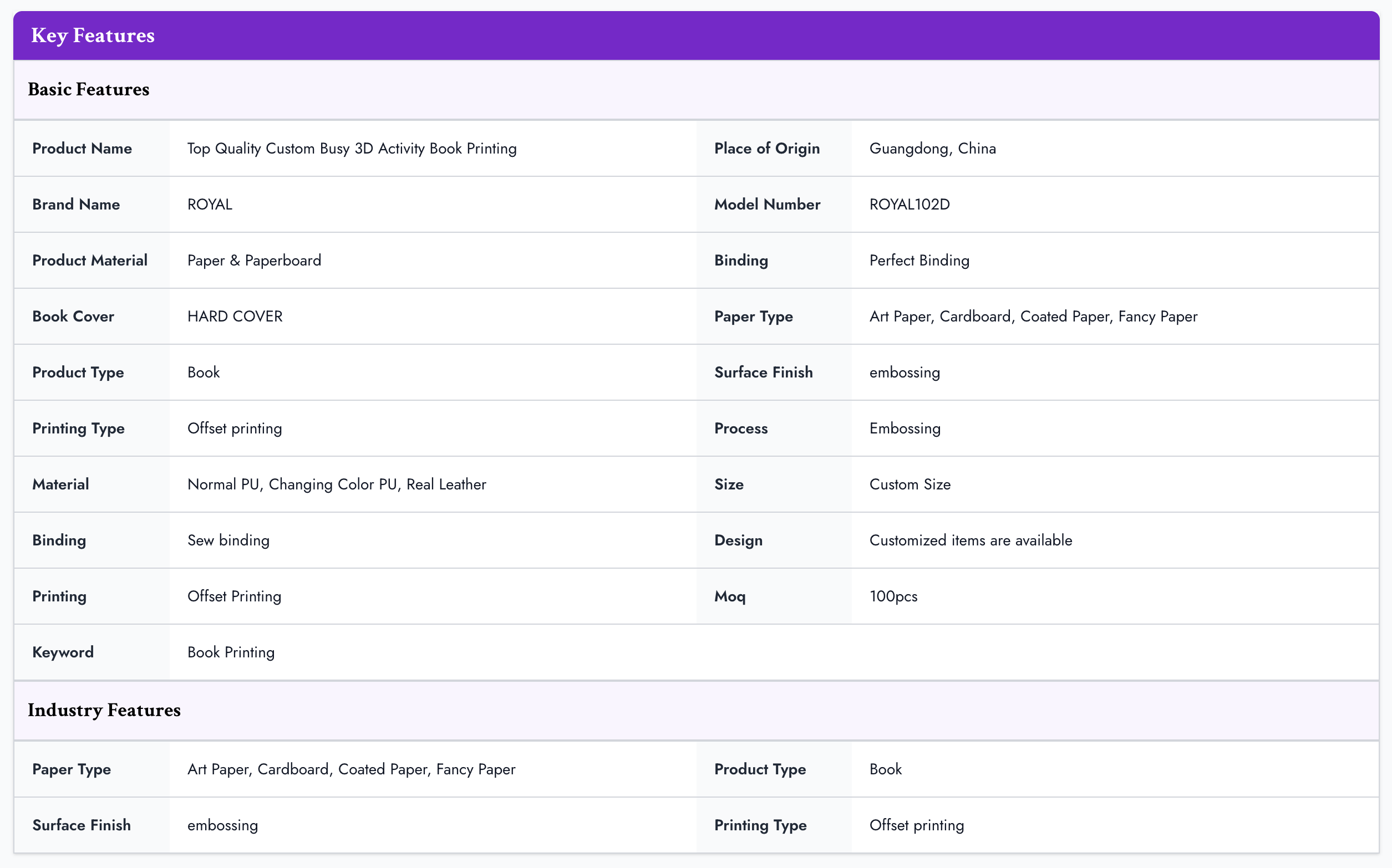Image resolution: width=1392 pixels, height=868 pixels.
Task: Click Perfect Binding value
Action: click(919, 261)
